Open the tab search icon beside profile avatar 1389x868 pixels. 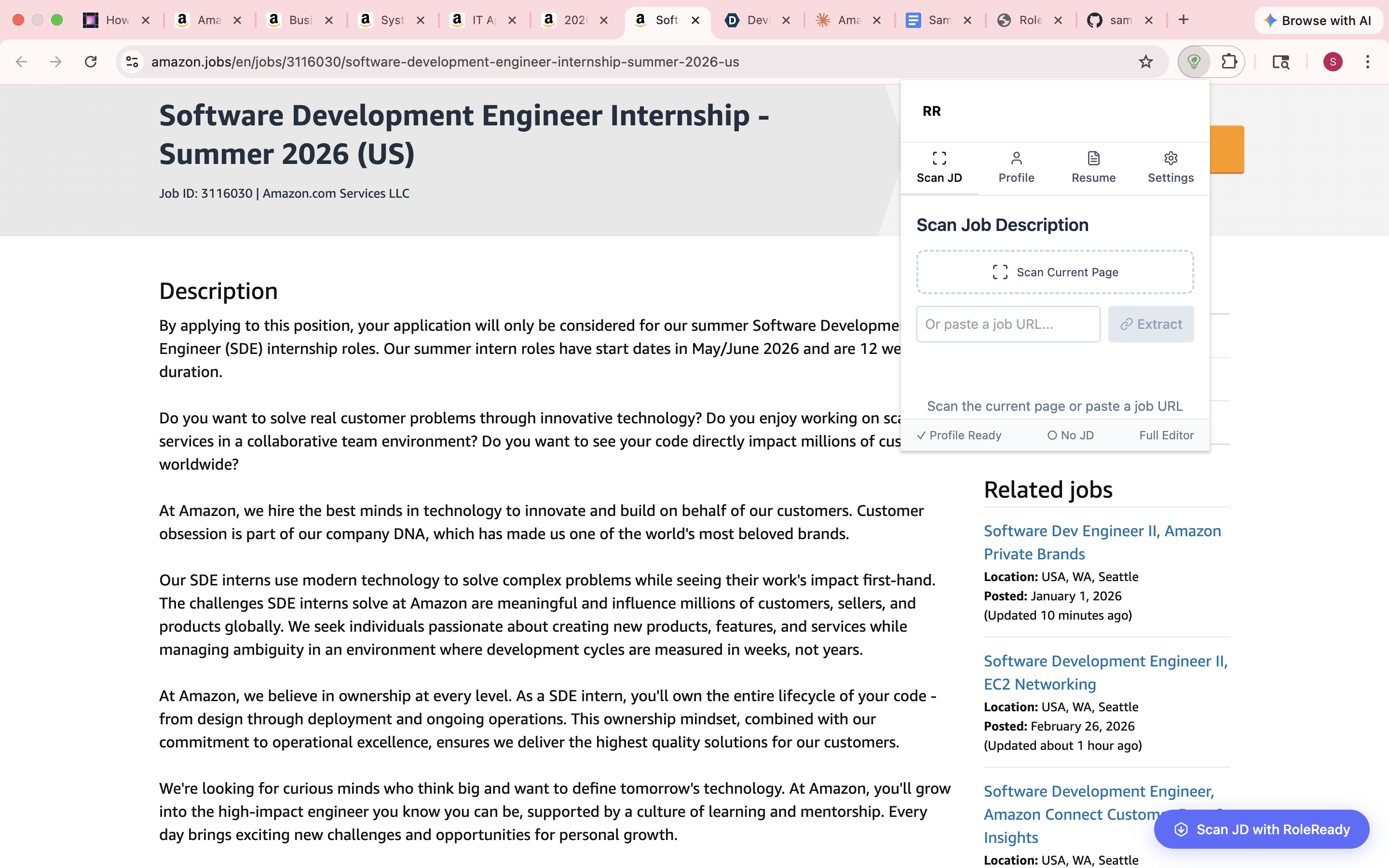pos(1281,61)
